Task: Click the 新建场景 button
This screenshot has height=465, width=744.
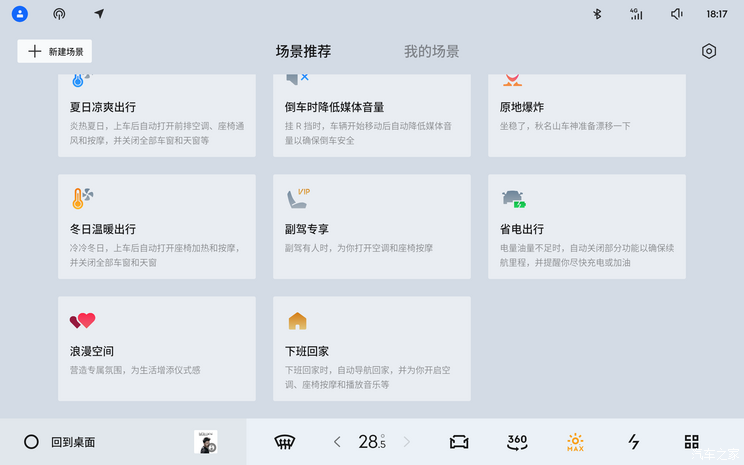Action: click(x=55, y=51)
